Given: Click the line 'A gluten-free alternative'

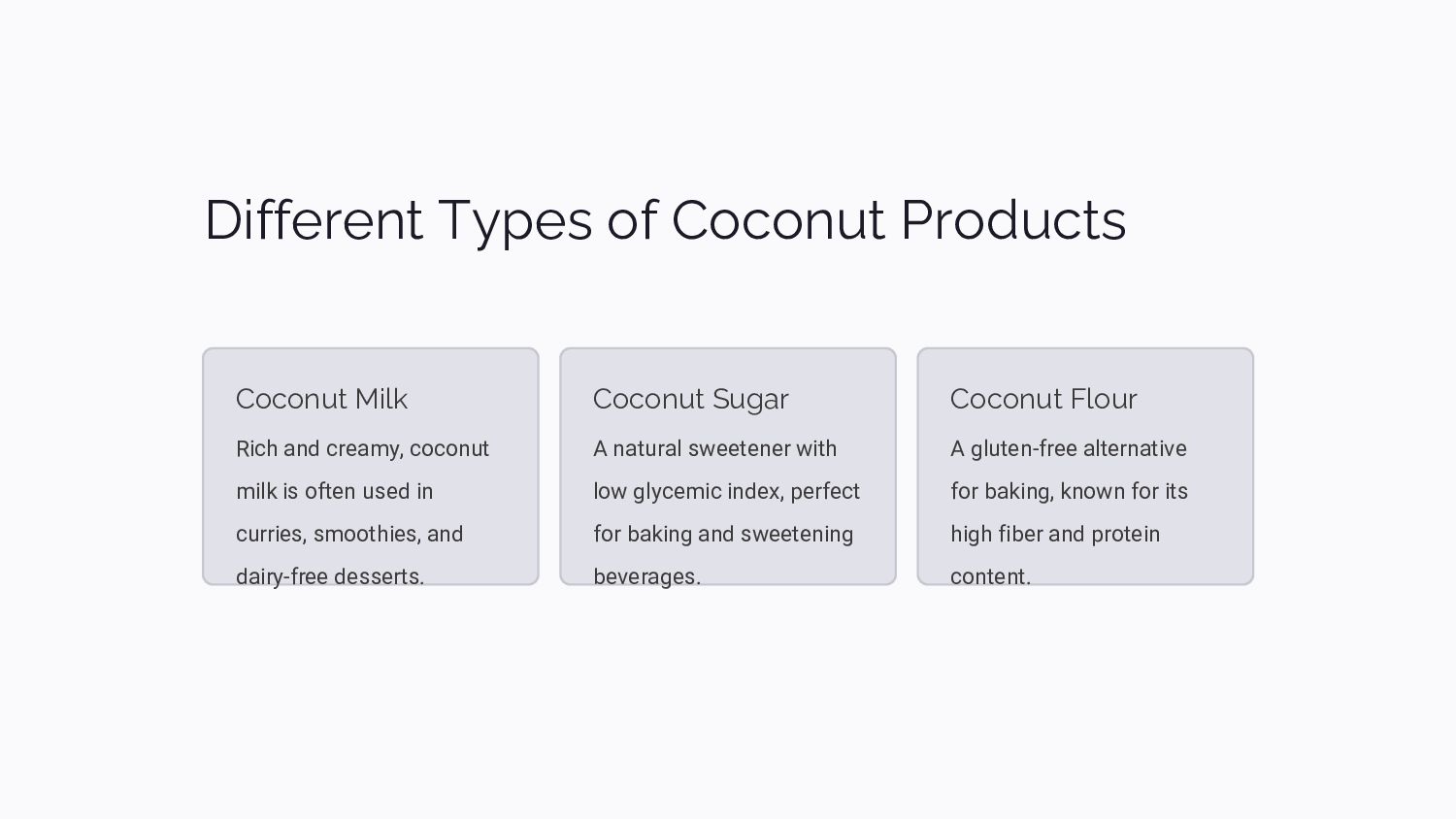Looking at the screenshot, I should 1068,449.
